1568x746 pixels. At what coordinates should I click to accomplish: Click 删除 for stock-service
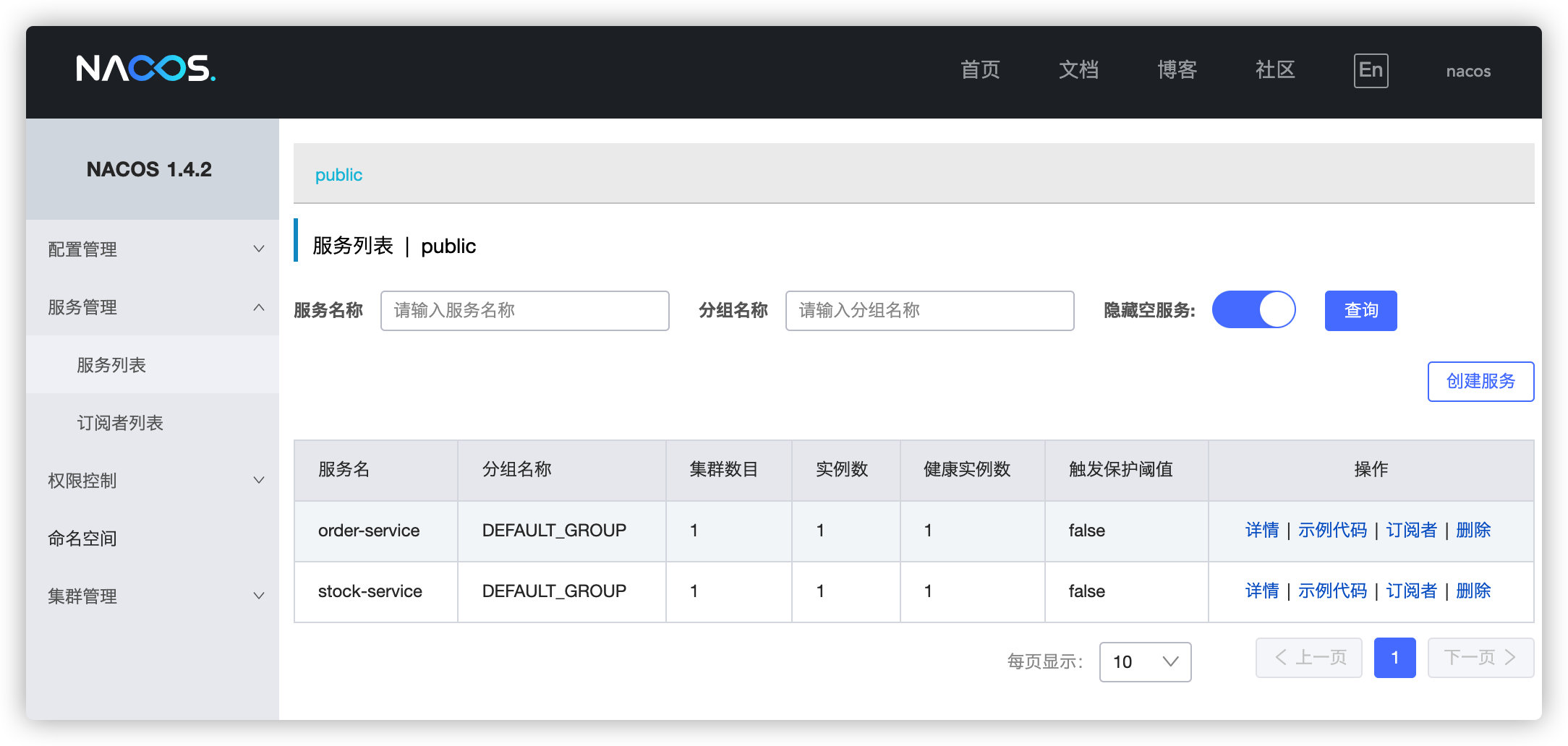1473,591
